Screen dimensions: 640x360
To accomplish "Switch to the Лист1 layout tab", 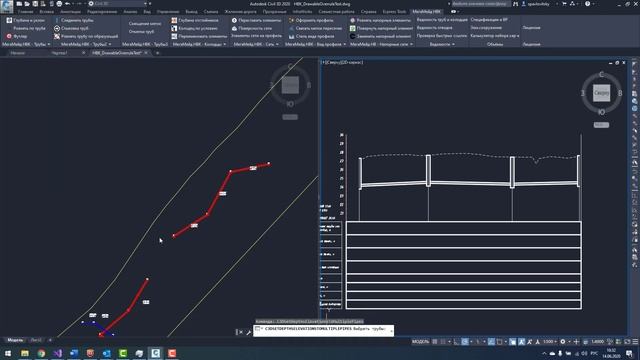I will pyautogui.click(x=36, y=340).
